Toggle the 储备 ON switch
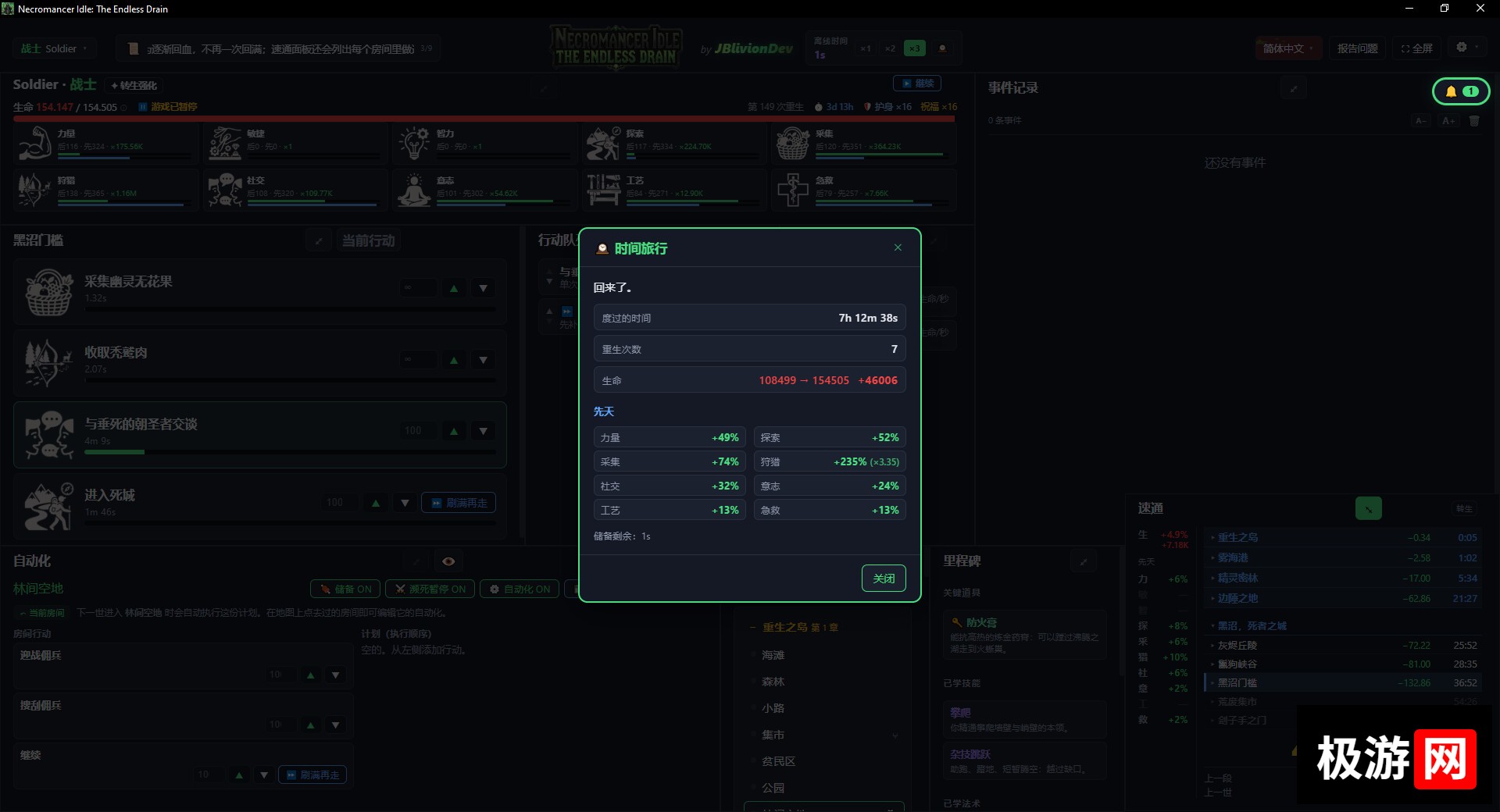The image size is (1500, 812). point(345,589)
